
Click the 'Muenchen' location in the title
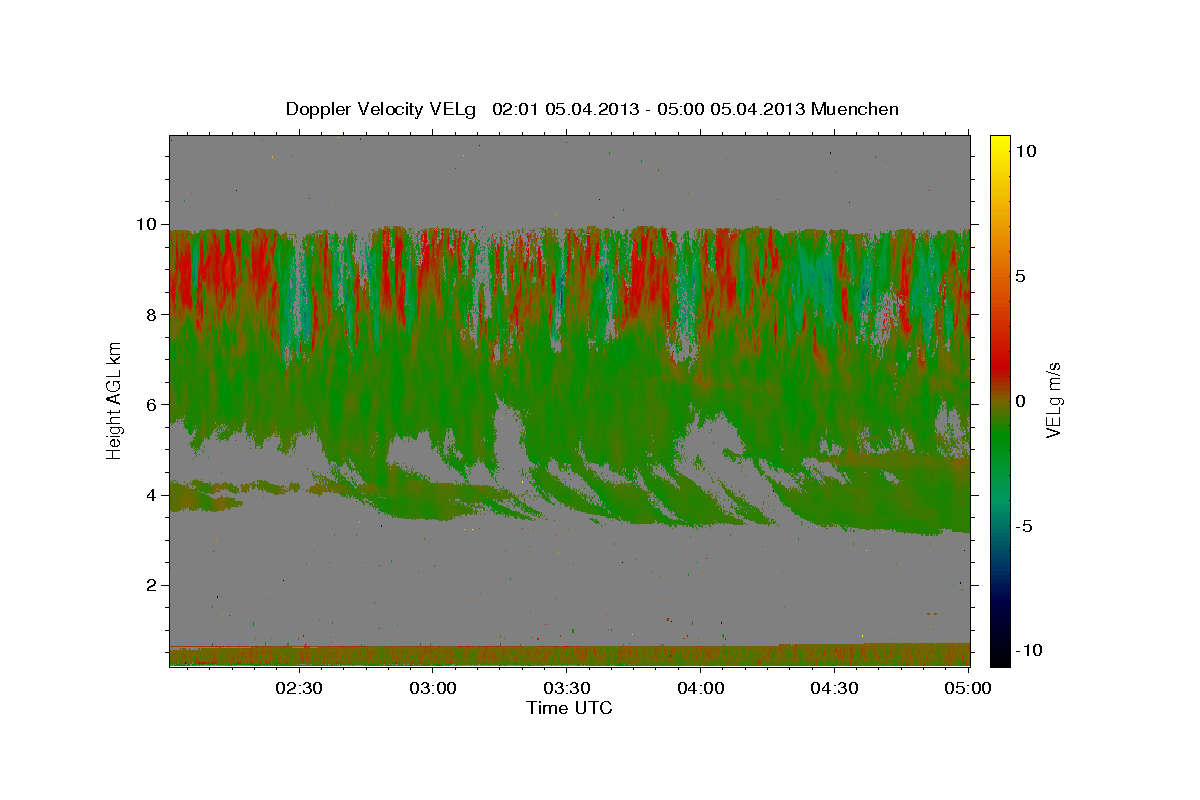(x=855, y=109)
